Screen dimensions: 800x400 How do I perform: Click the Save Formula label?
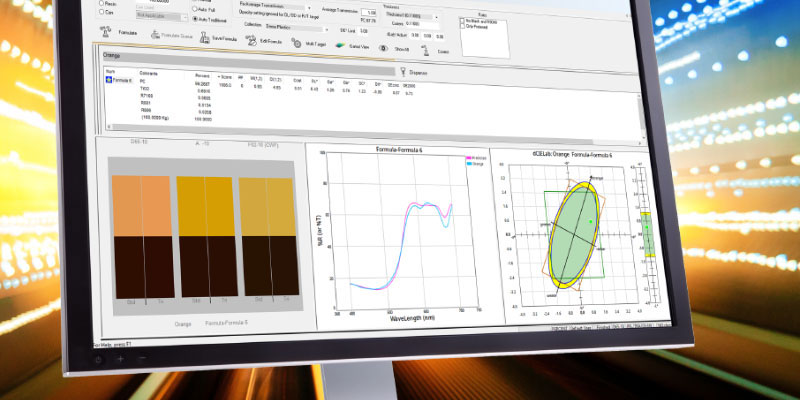[224, 39]
